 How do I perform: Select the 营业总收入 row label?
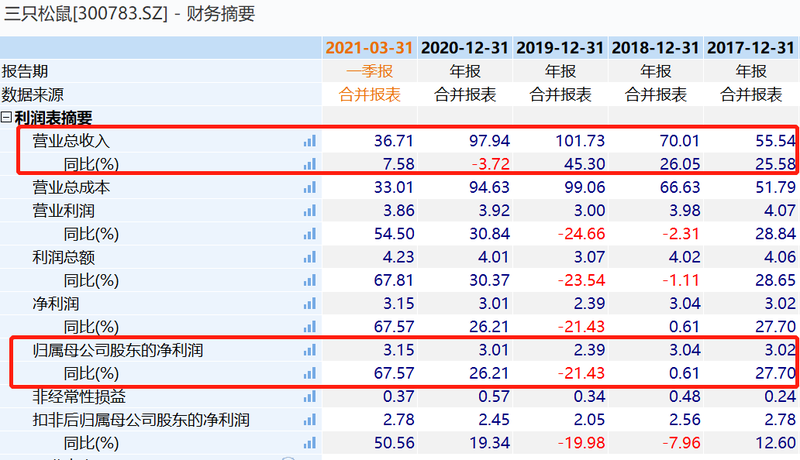point(71,141)
